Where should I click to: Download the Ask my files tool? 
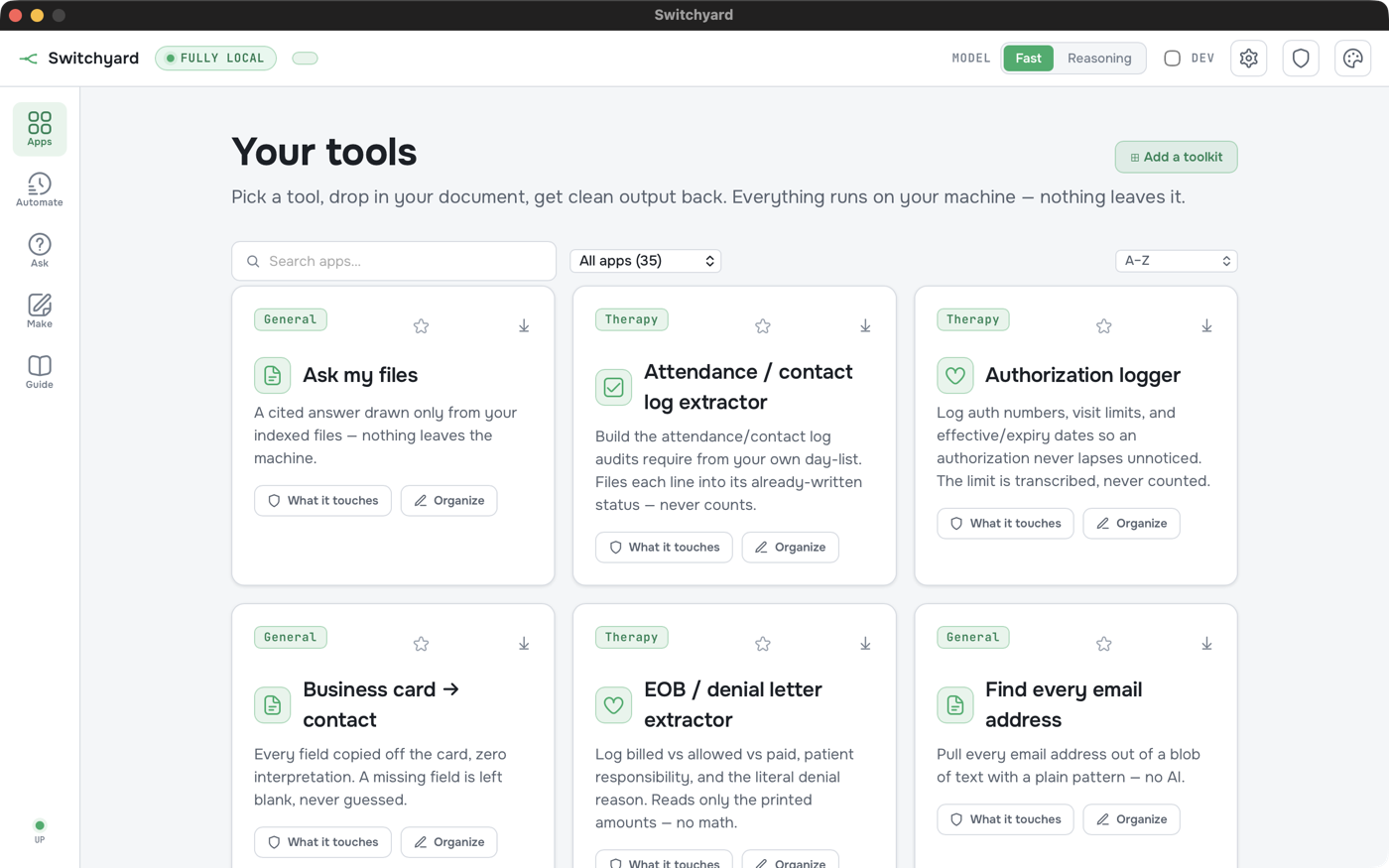(524, 326)
